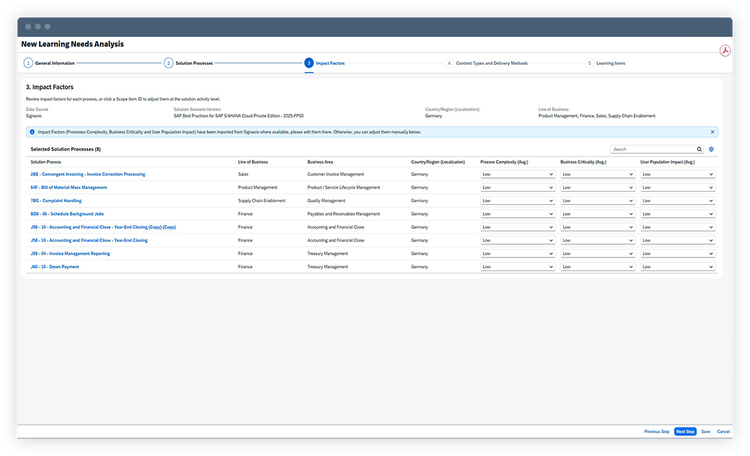Open User Population Impact dropdown for BD6 row
The height and width of the screenshot is (456, 750).
coord(678,214)
